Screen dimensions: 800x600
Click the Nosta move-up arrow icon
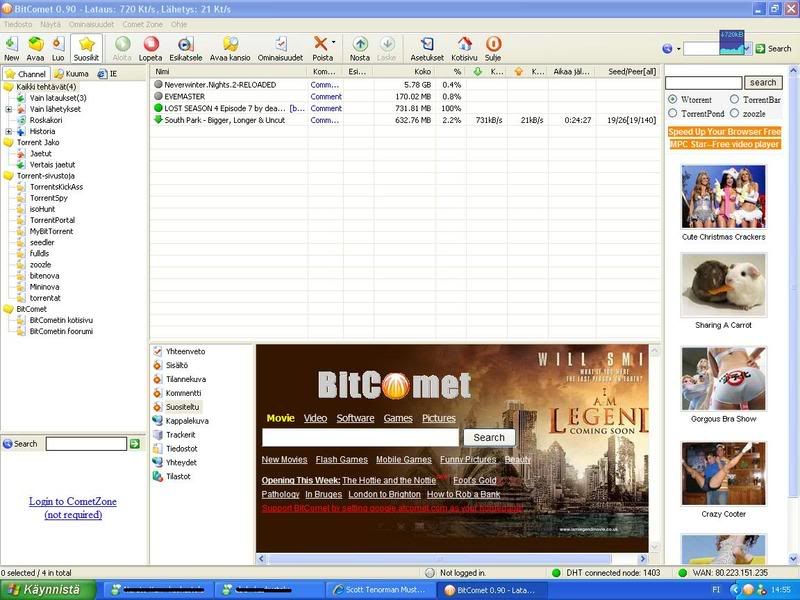click(x=359, y=45)
